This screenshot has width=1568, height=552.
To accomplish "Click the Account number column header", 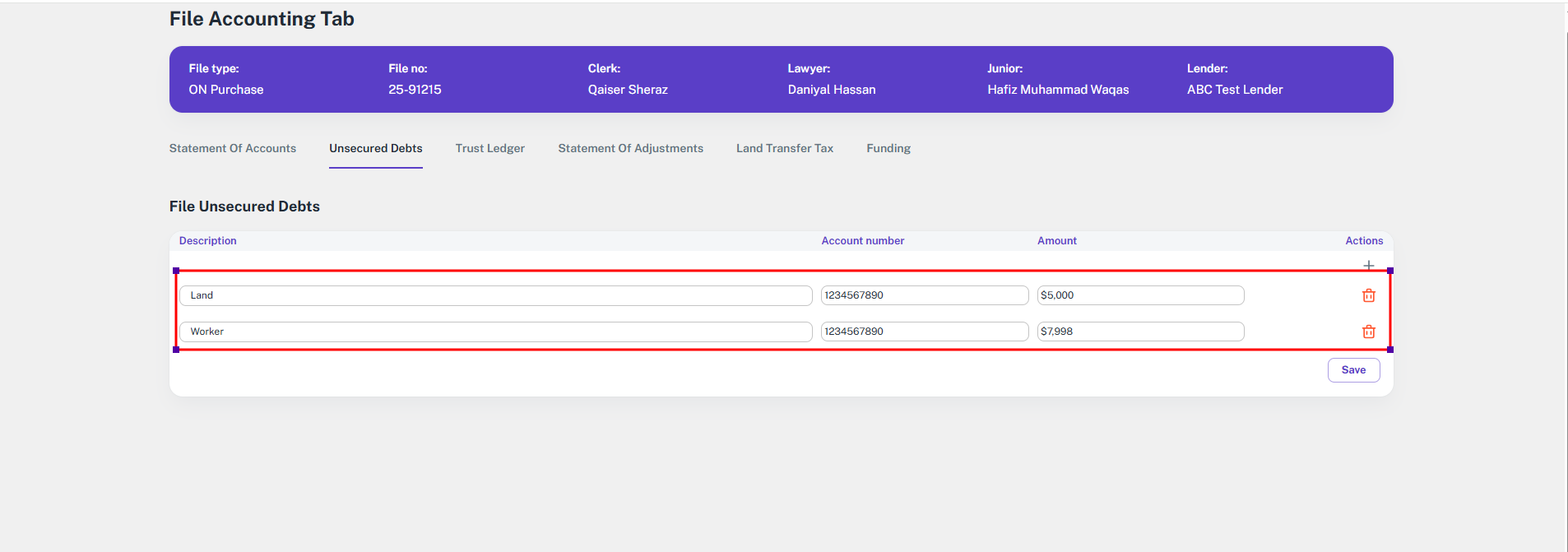I will [862, 241].
